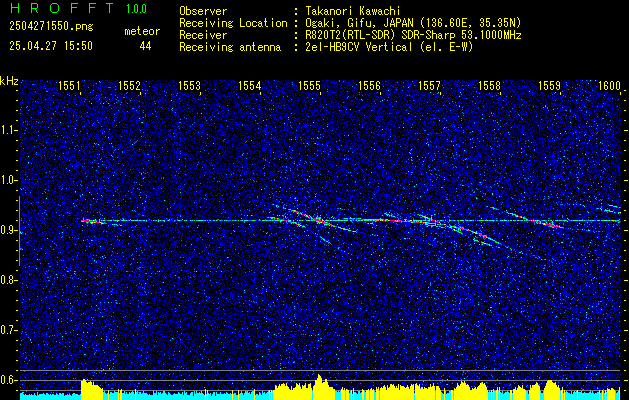Click the 0.6 frequency axis label
This screenshot has height=400, width=629.
coord(8,380)
